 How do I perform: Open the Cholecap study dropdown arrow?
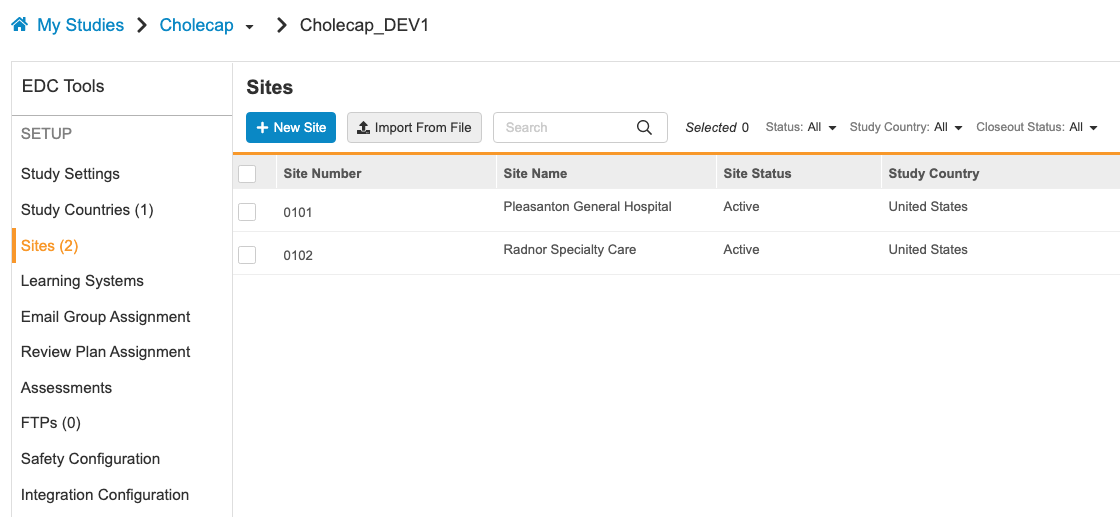[x=249, y=27]
